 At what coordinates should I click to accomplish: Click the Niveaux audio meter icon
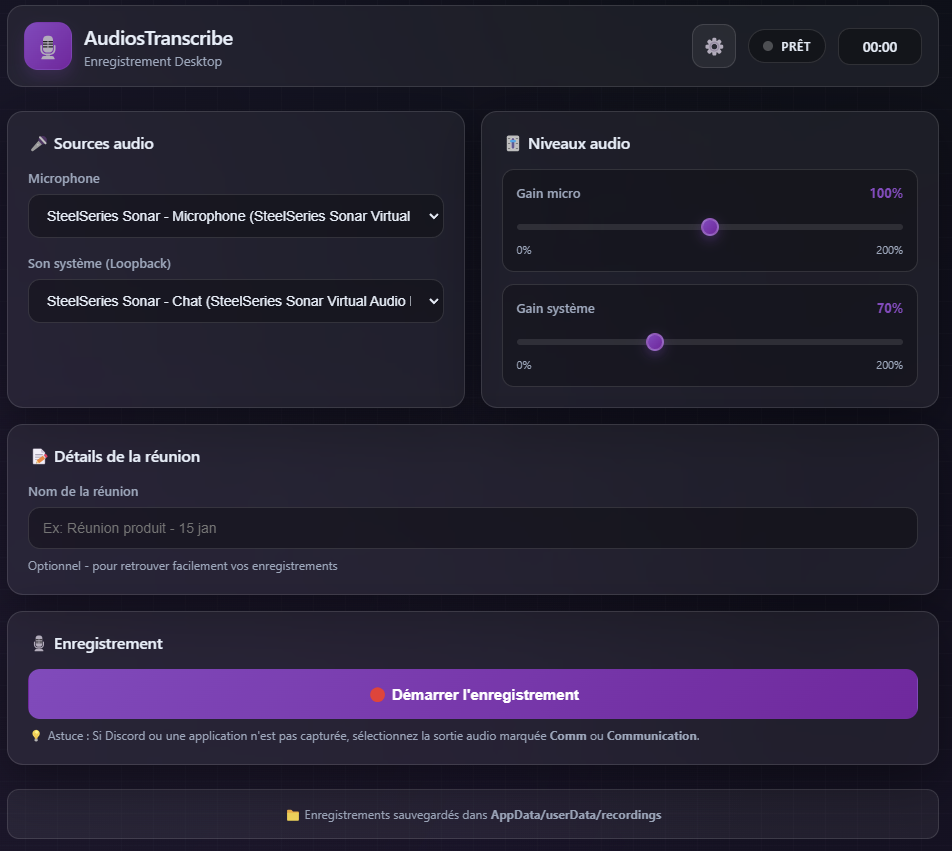[513, 143]
